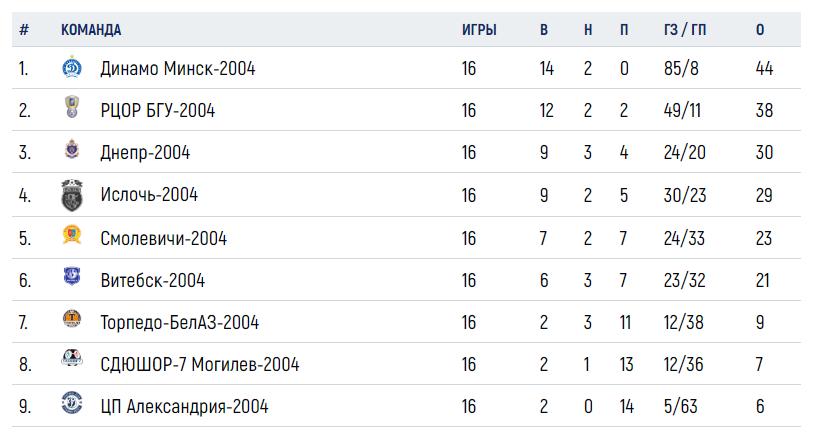Select the Днепр-2004 club emblem
The width and height of the screenshot is (814, 442).
click(x=72, y=149)
